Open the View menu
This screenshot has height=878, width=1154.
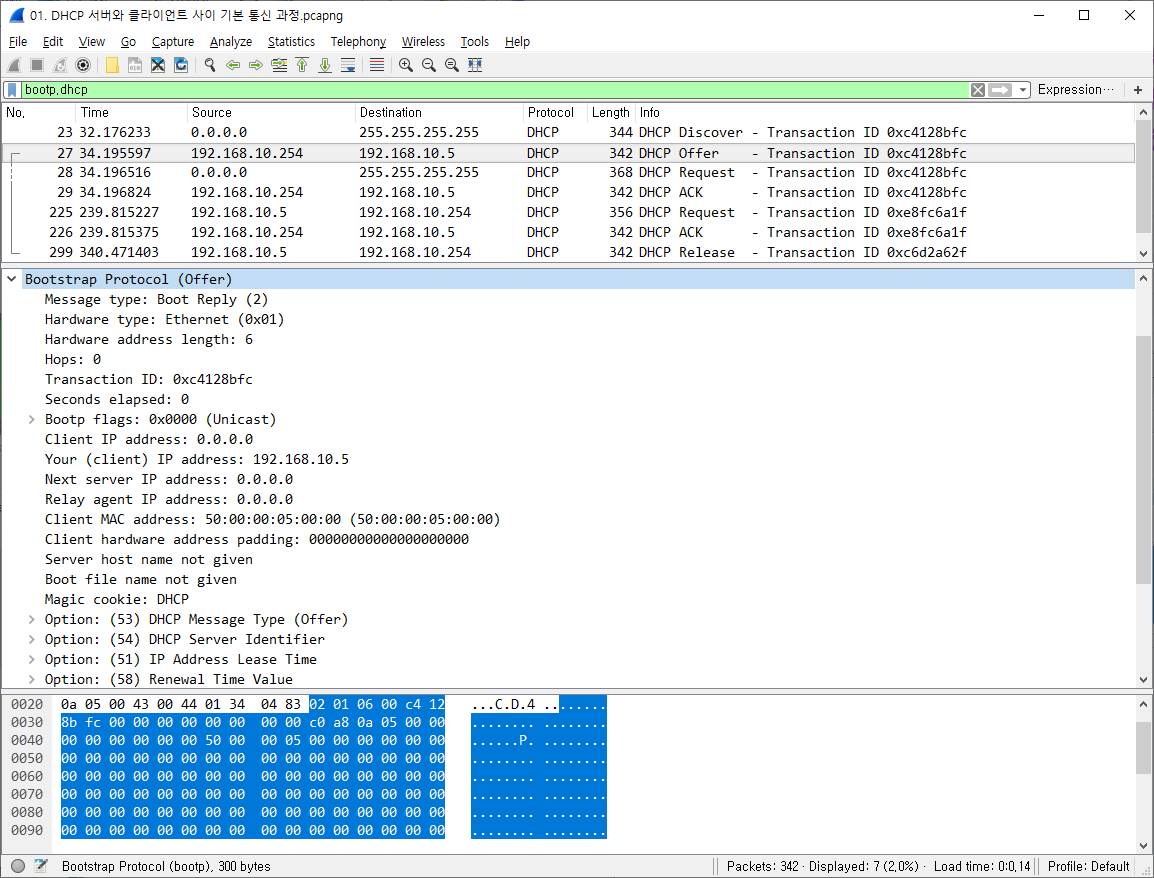92,42
